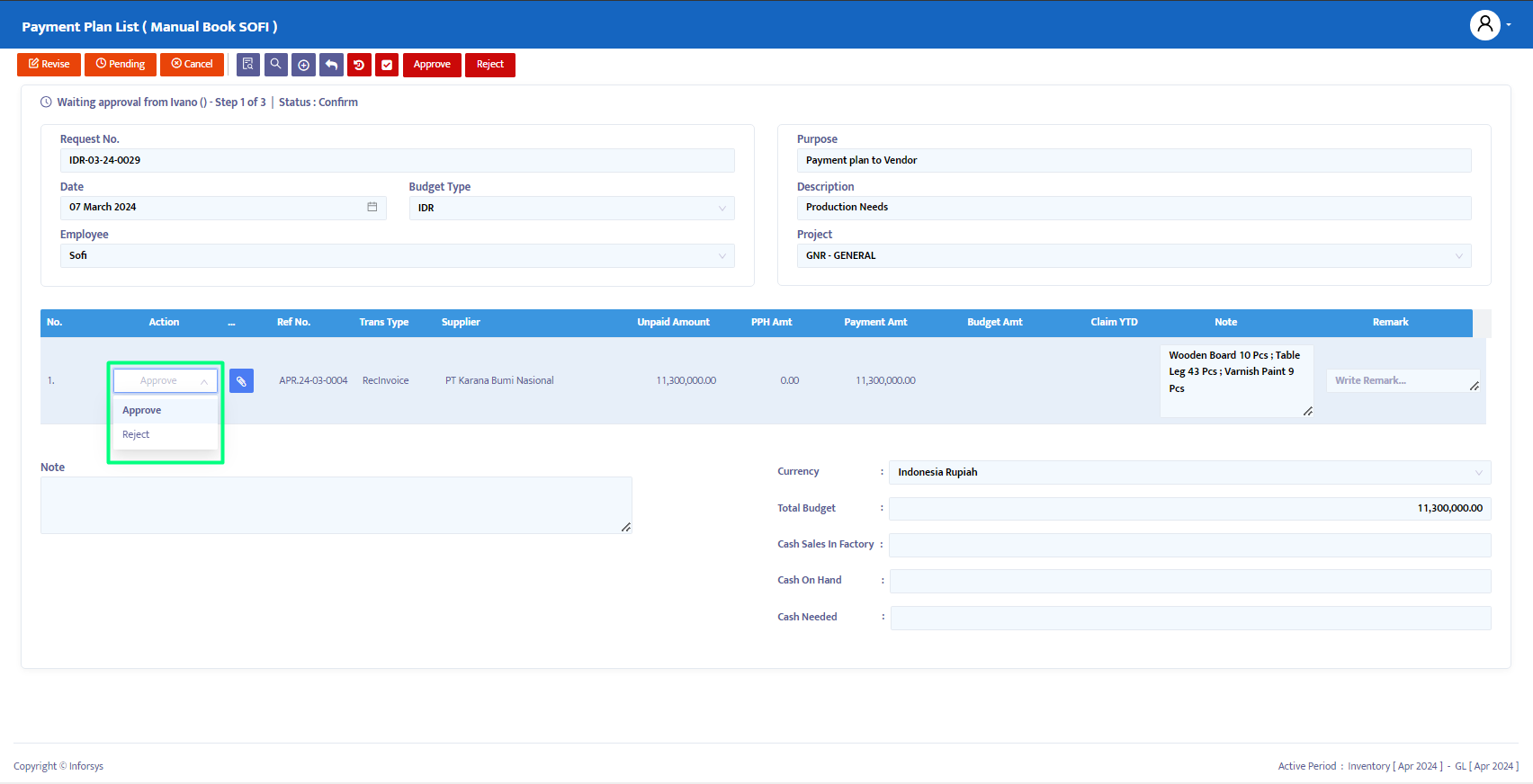Click the Date field 07 March 2024
1533x784 pixels.
223,208
